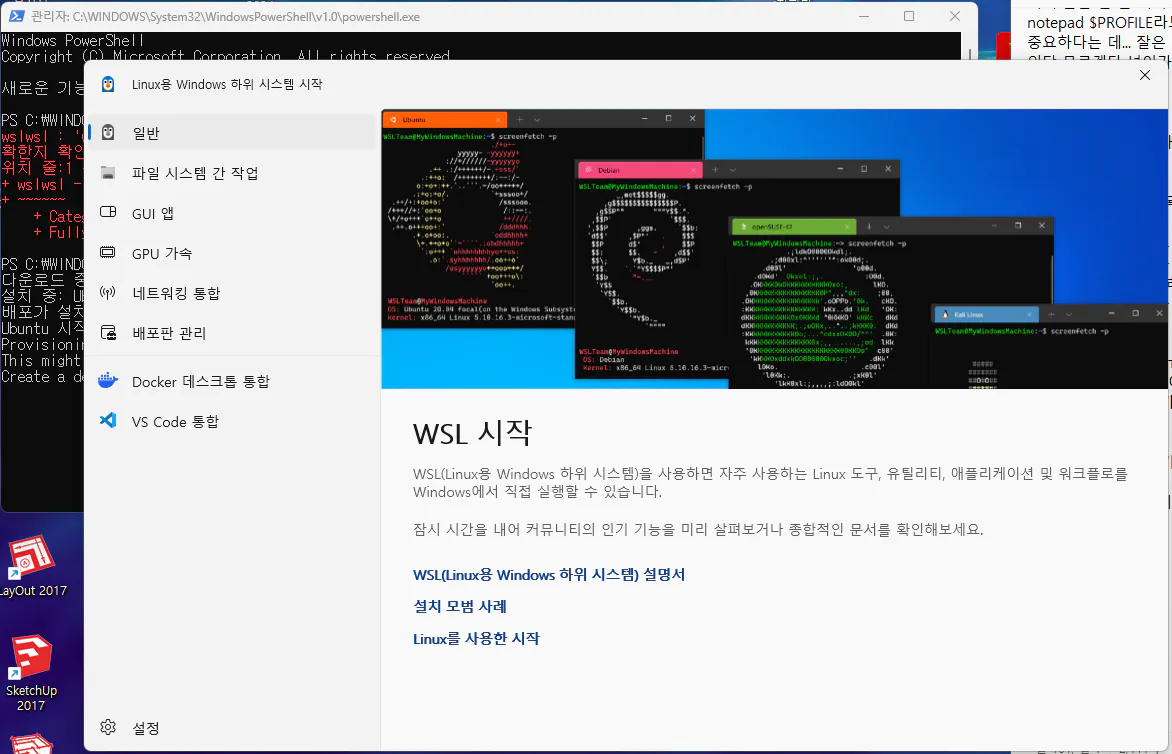This screenshot has width=1172, height=754.
Task: Click the WSL 시작 heading
Action: click(x=472, y=433)
